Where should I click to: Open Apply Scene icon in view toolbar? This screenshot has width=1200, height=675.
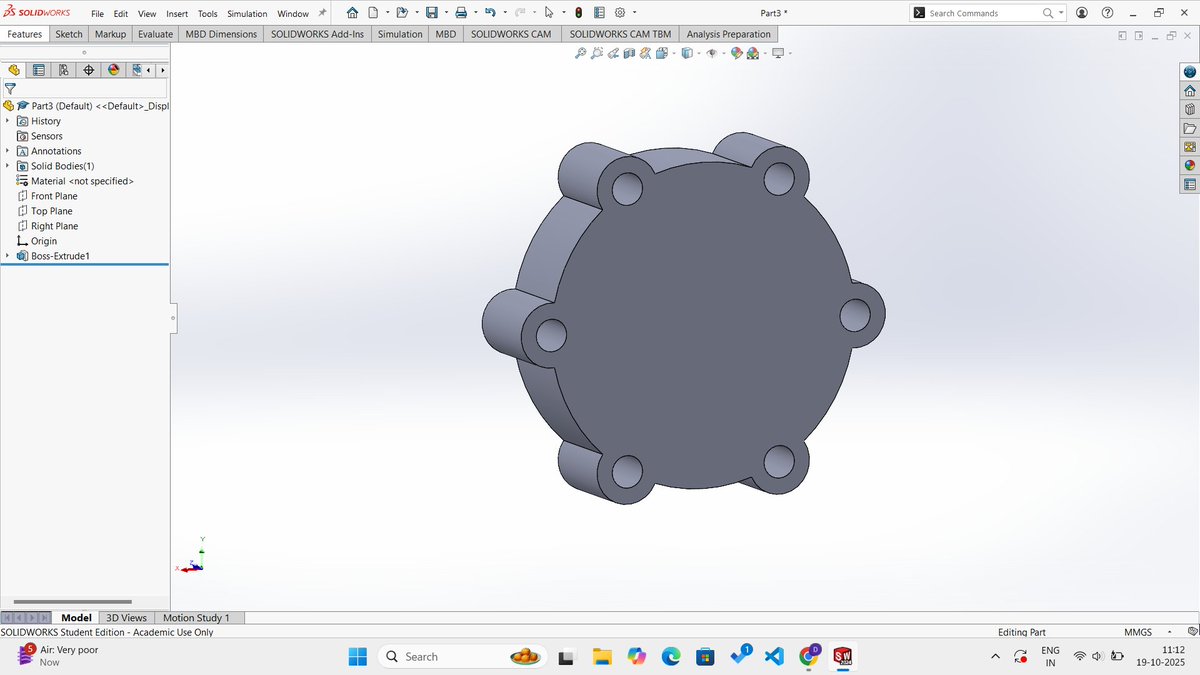click(752, 53)
